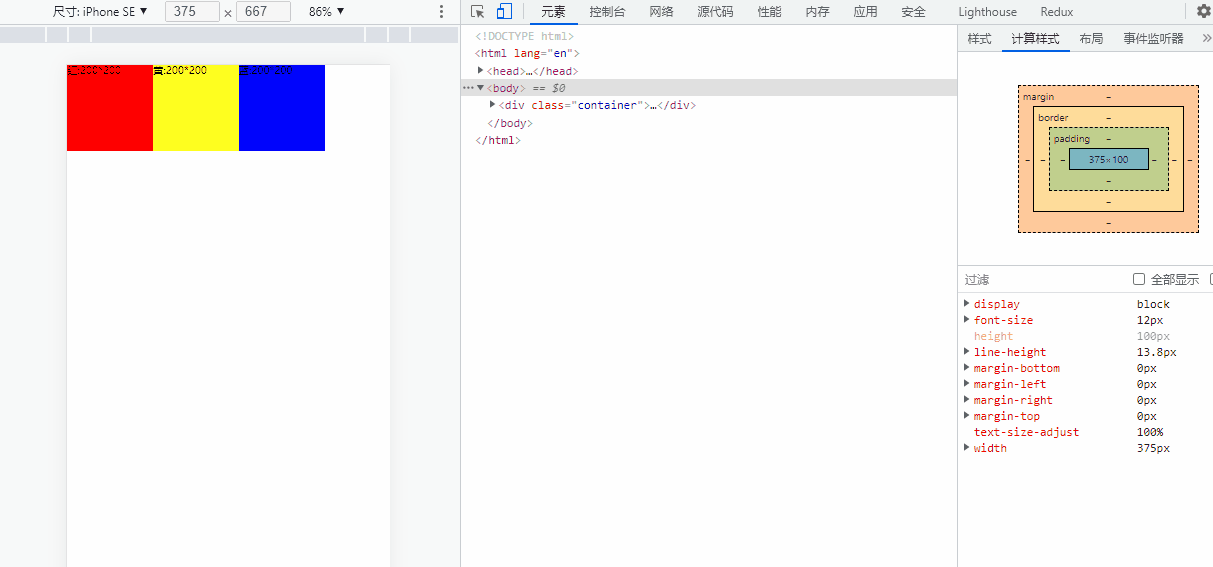
Task: Collapse the body element node
Action: coord(481,88)
